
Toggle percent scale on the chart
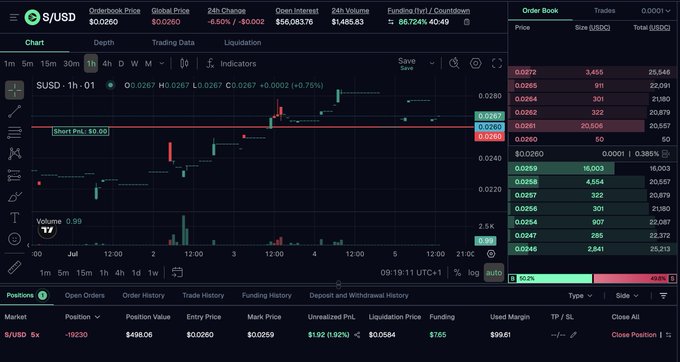pos(457,273)
